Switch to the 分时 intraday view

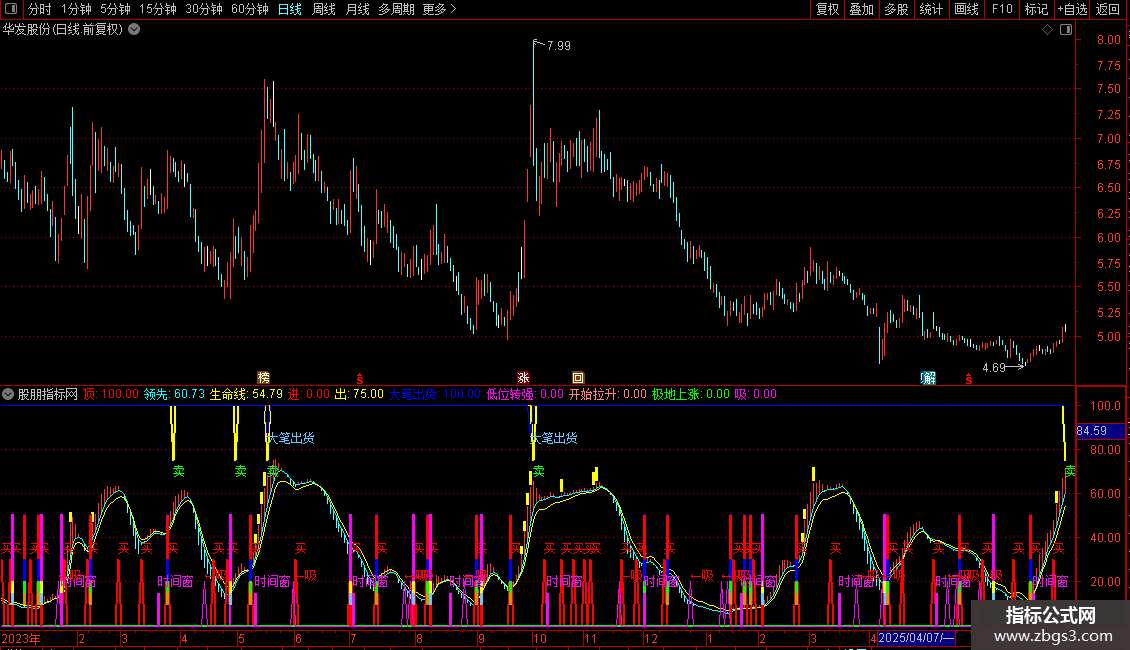[x=39, y=10]
